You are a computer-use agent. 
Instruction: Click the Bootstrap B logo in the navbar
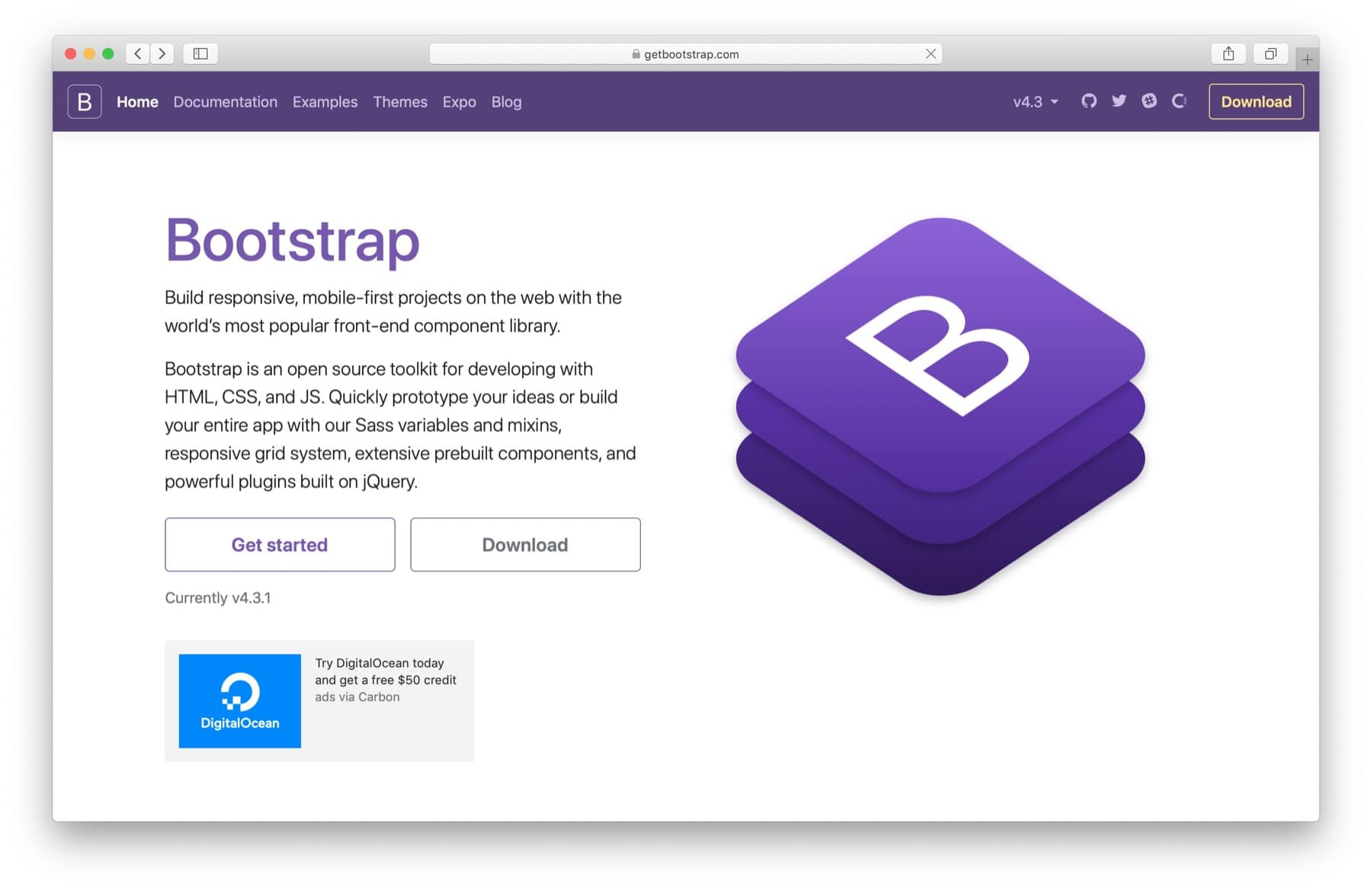tap(84, 101)
